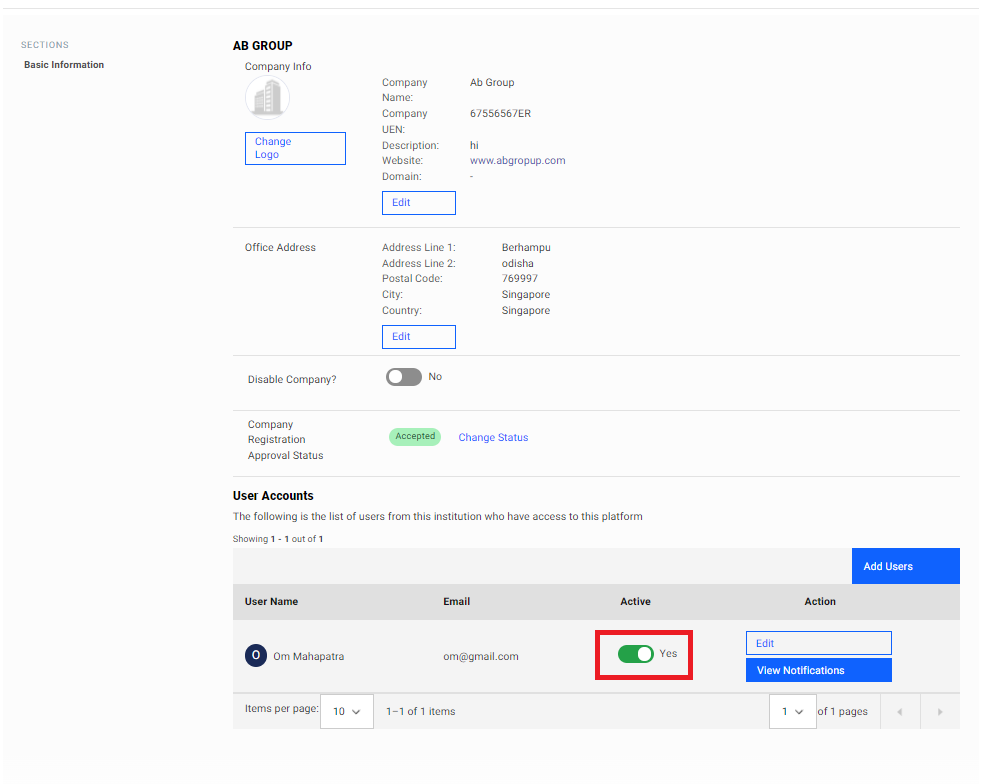The width and height of the screenshot is (1008, 784).
Task: Toggle the Disable Company switch
Action: (x=404, y=376)
